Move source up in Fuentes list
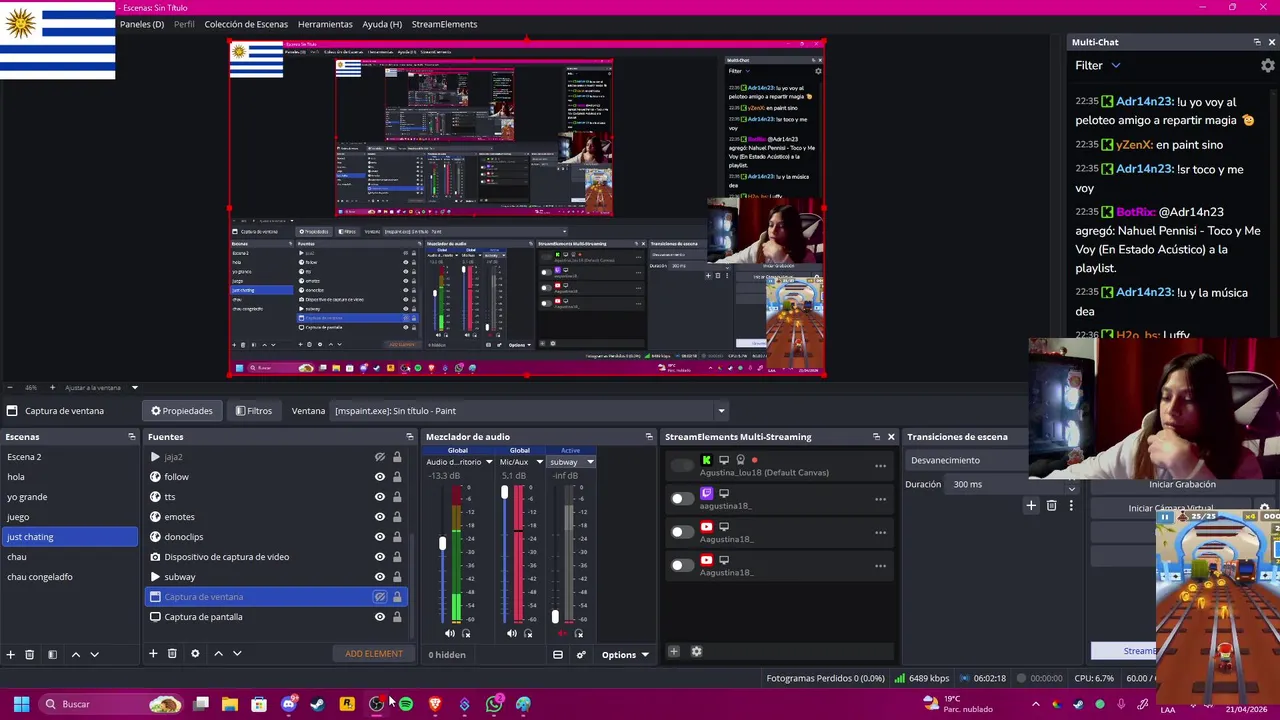Screen dimensions: 1280x720 pos(218,653)
